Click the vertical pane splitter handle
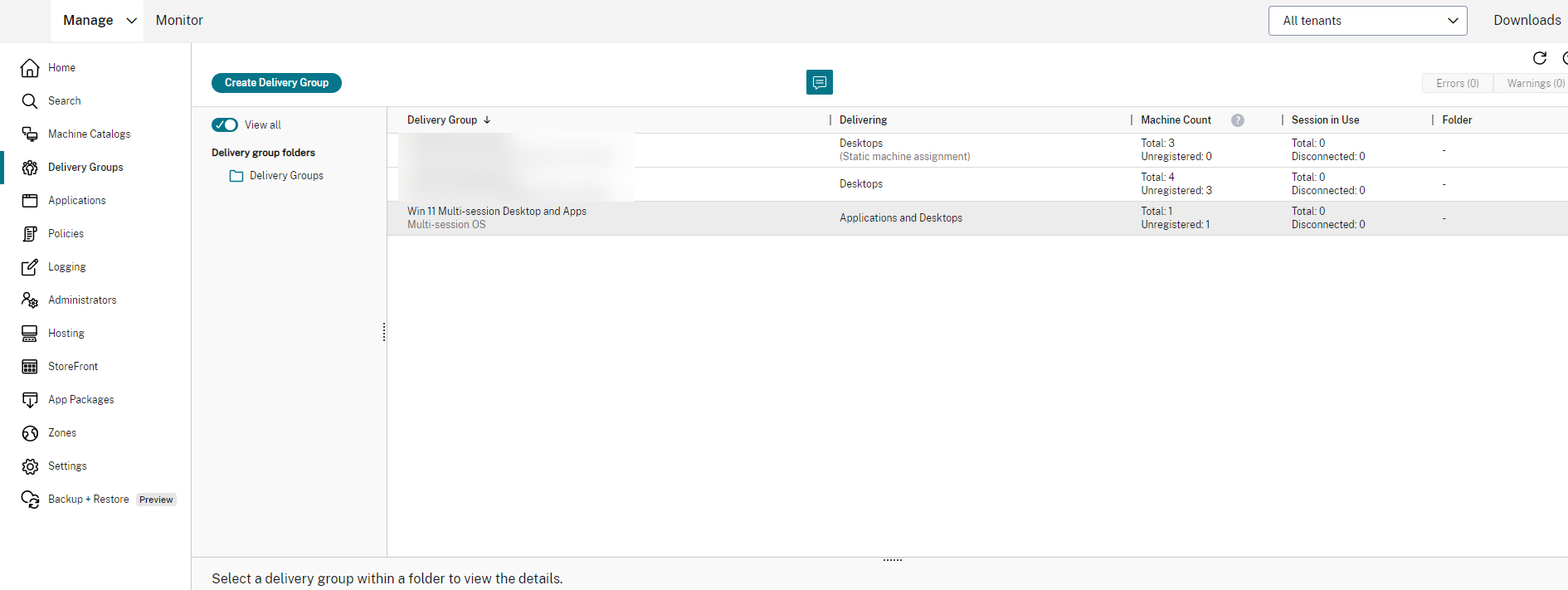The width and height of the screenshot is (1568, 590). click(384, 332)
